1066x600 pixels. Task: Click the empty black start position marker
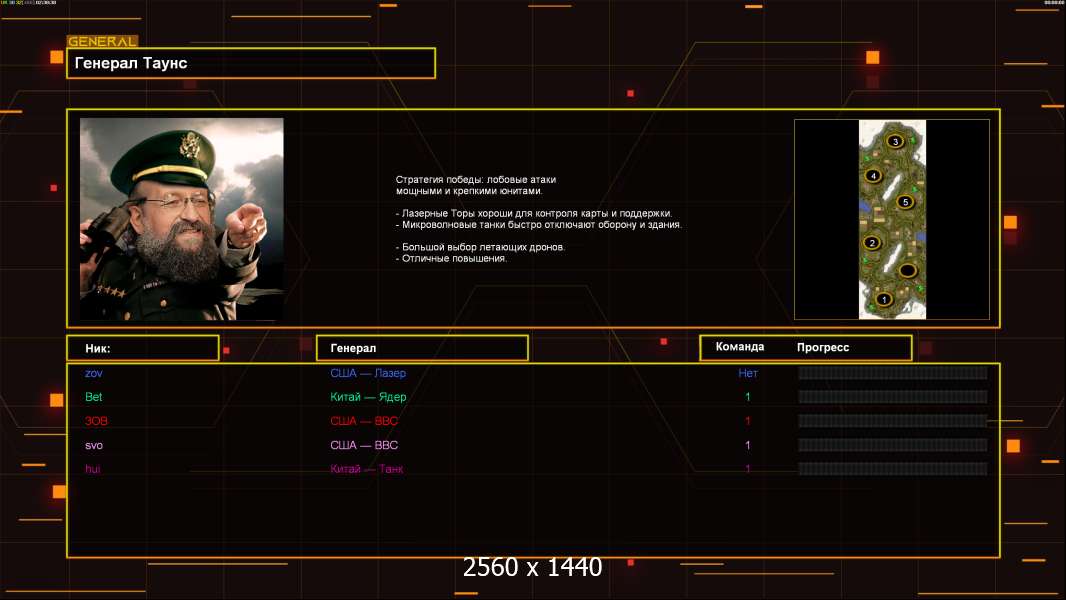(907, 271)
